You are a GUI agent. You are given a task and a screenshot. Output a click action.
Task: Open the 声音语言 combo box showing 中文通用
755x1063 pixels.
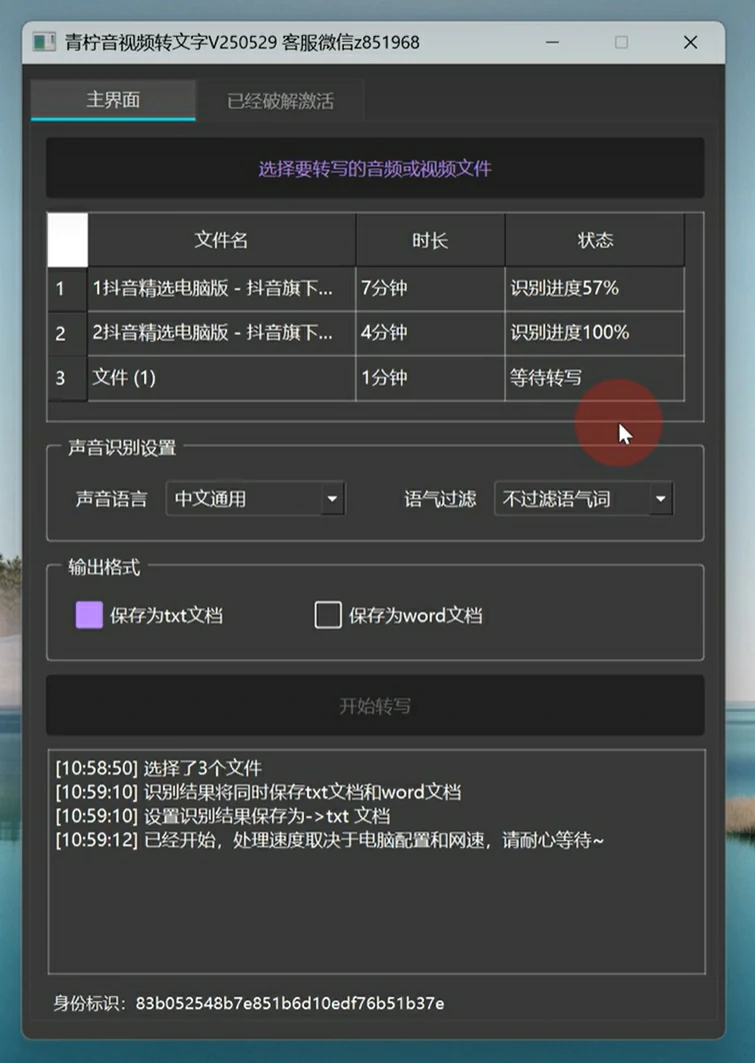click(256, 499)
